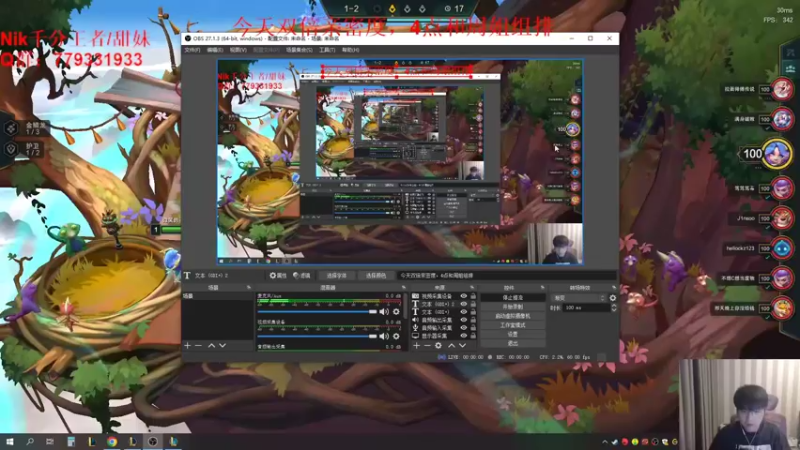The height and width of the screenshot is (450, 800).
Task: Toggle visibility of 音频输出采集 source
Action: (464, 320)
